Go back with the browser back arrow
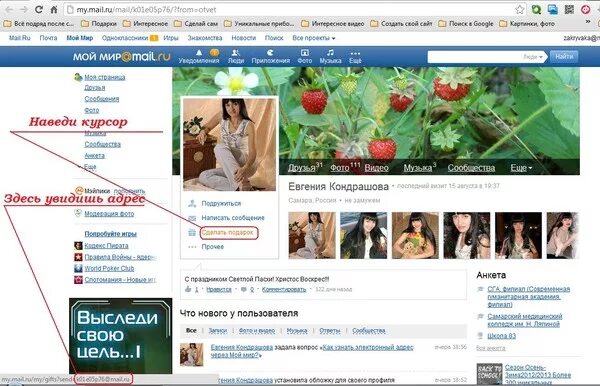Screen dimensions: 600x386 click(x=8, y=9)
